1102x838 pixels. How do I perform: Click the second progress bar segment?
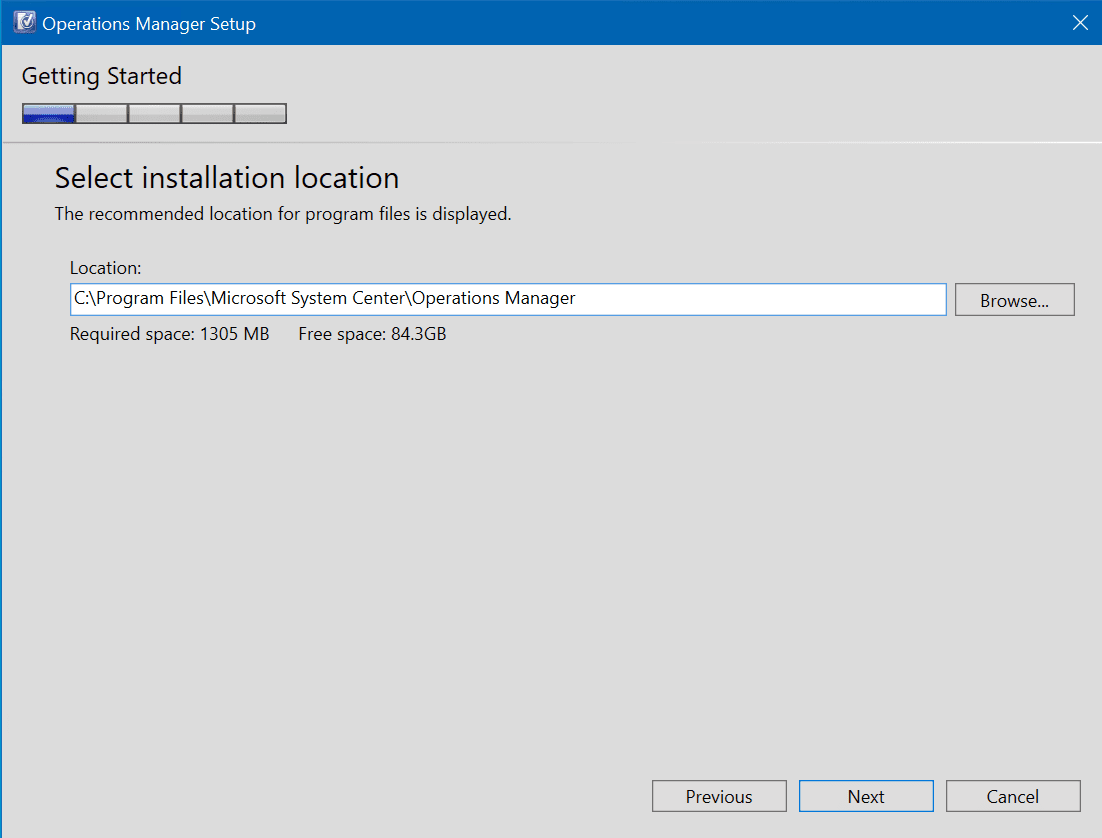101,112
